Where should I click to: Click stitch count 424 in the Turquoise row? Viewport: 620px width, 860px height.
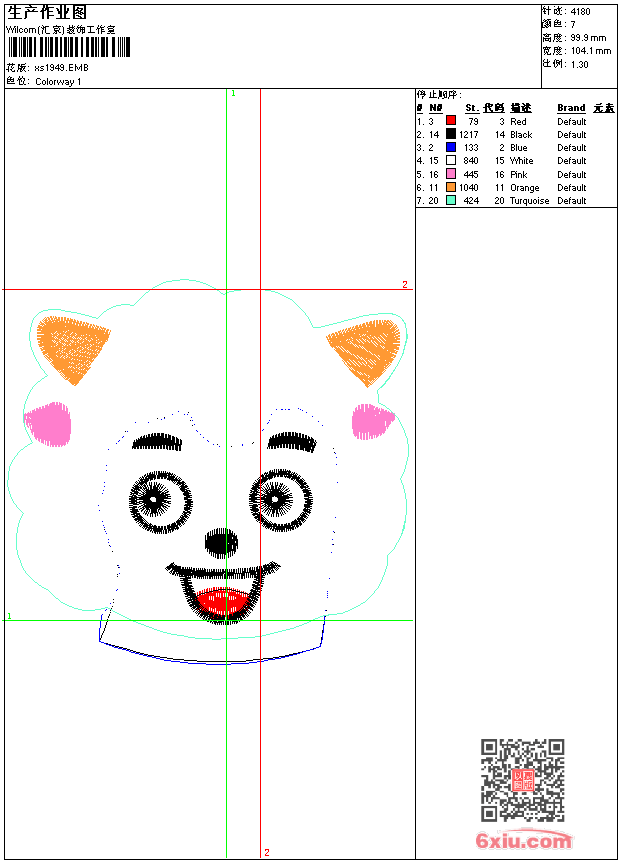pos(471,201)
